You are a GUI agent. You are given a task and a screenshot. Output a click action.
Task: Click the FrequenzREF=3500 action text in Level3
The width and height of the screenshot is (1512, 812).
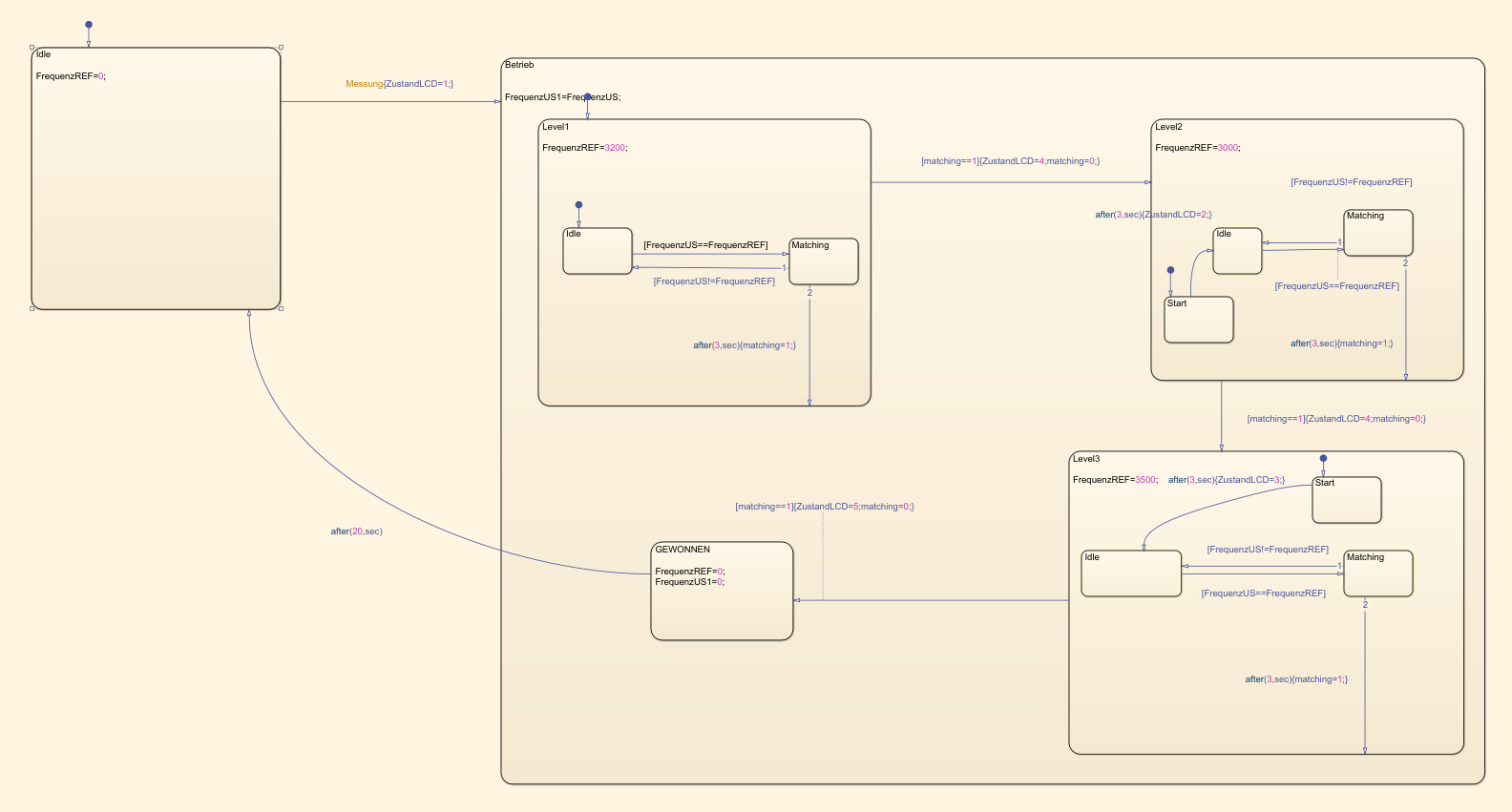[1114, 480]
